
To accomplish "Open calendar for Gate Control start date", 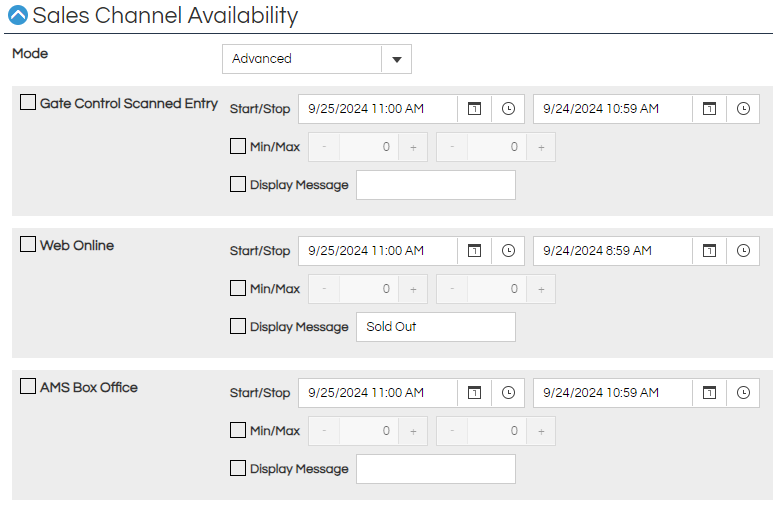I will [475, 109].
